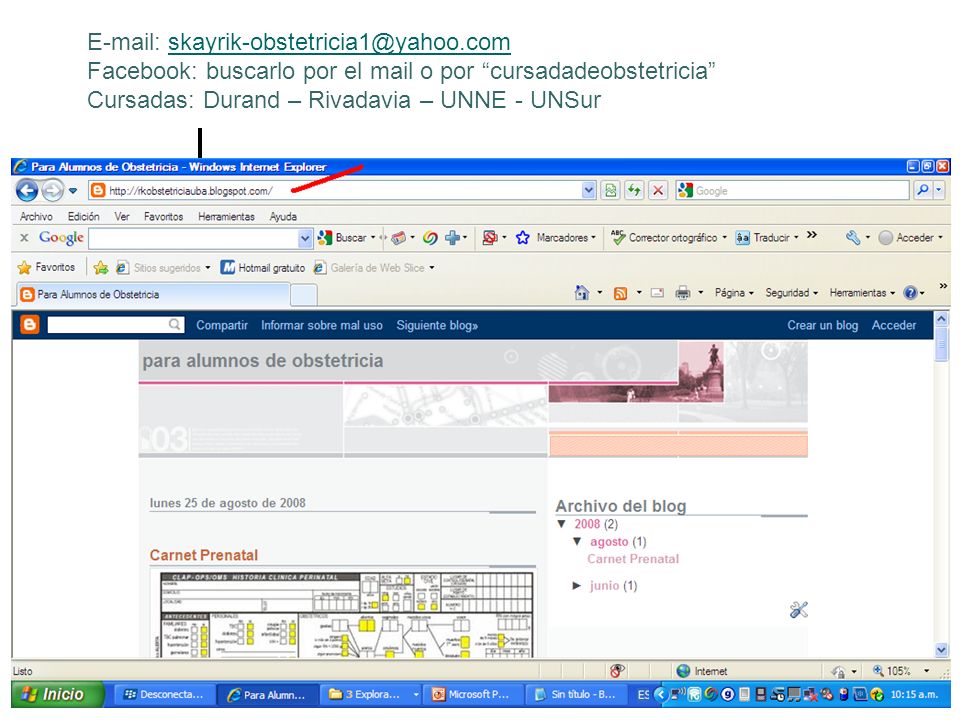Click the page scroll down arrow

pos(941,650)
